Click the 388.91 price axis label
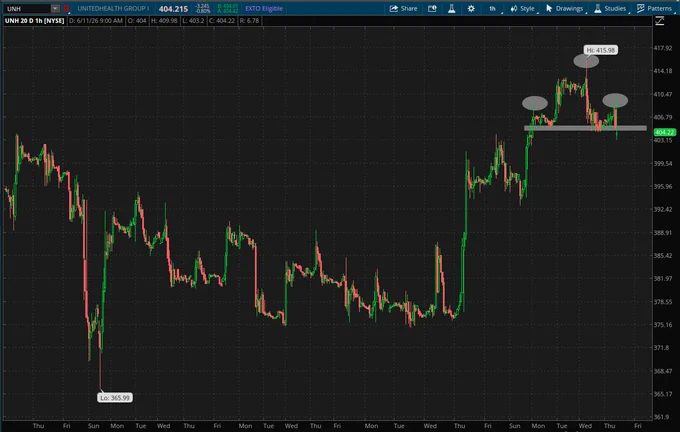This screenshot has width=680, height=432. (x=663, y=232)
